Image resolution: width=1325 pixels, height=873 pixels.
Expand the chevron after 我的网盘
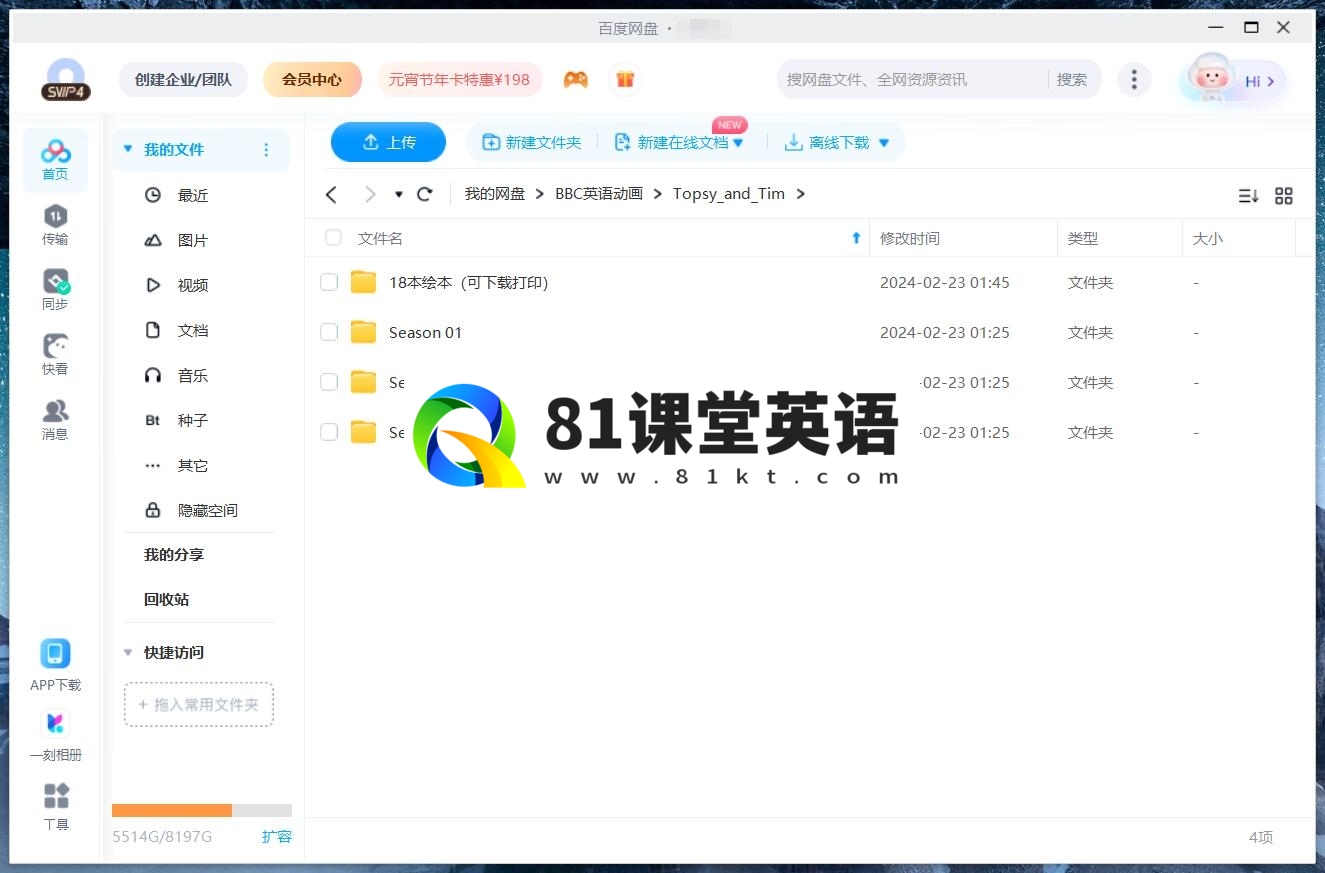pos(540,194)
